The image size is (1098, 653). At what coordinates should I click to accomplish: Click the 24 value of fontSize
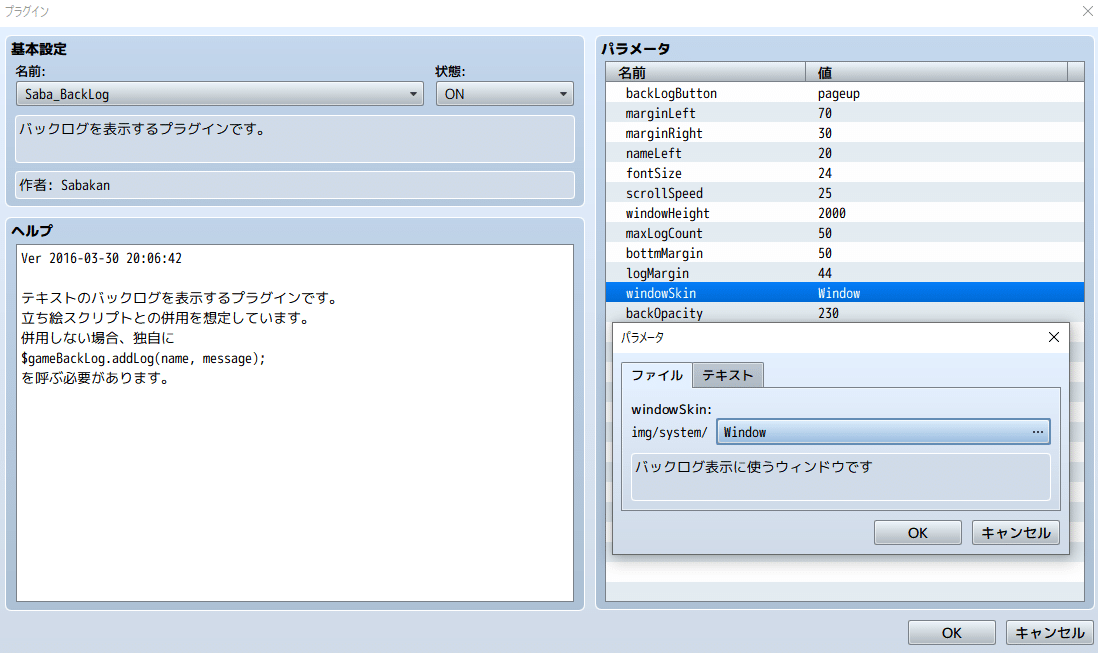(x=824, y=173)
